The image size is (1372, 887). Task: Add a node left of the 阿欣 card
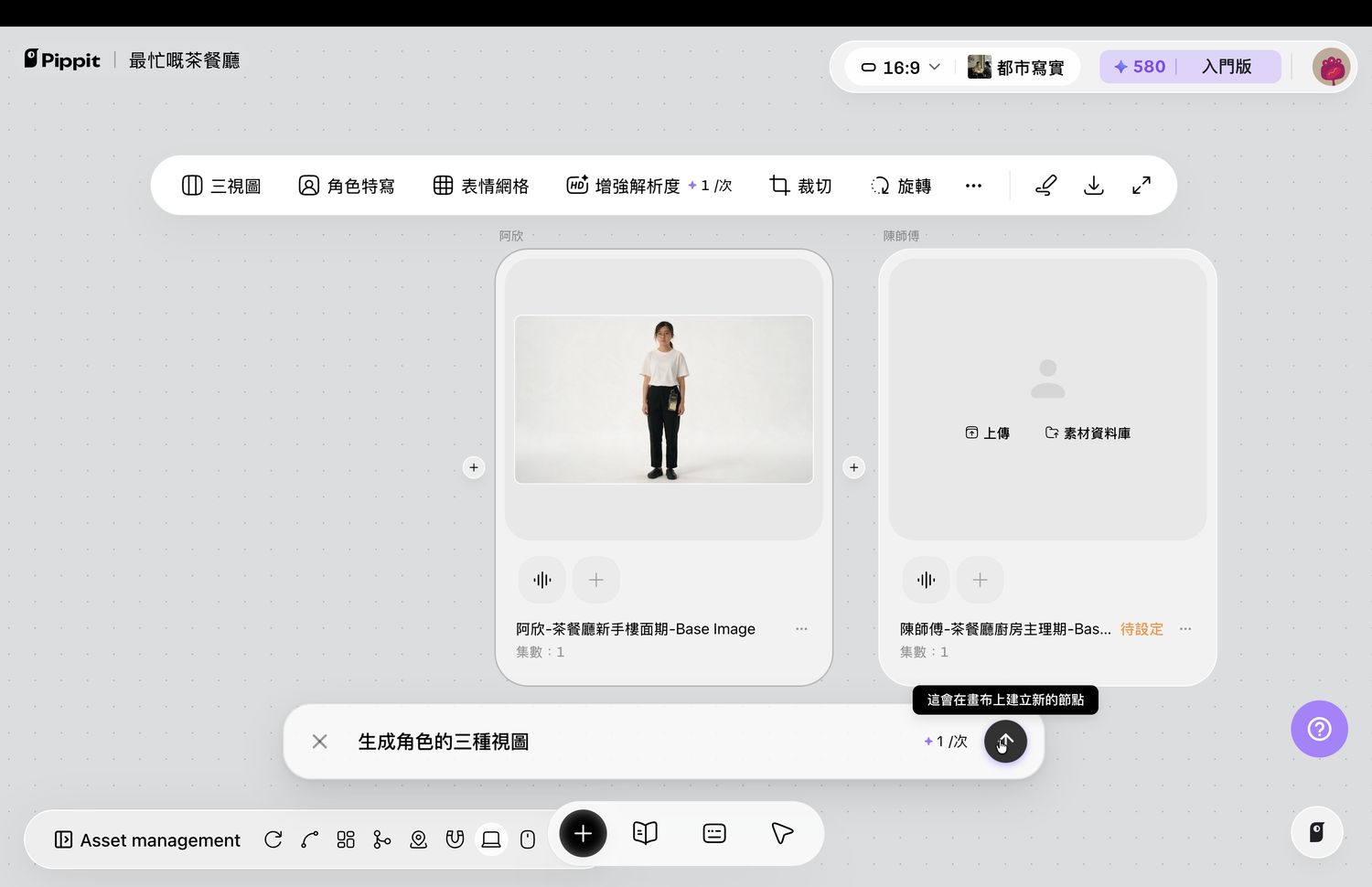click(474, 467)
